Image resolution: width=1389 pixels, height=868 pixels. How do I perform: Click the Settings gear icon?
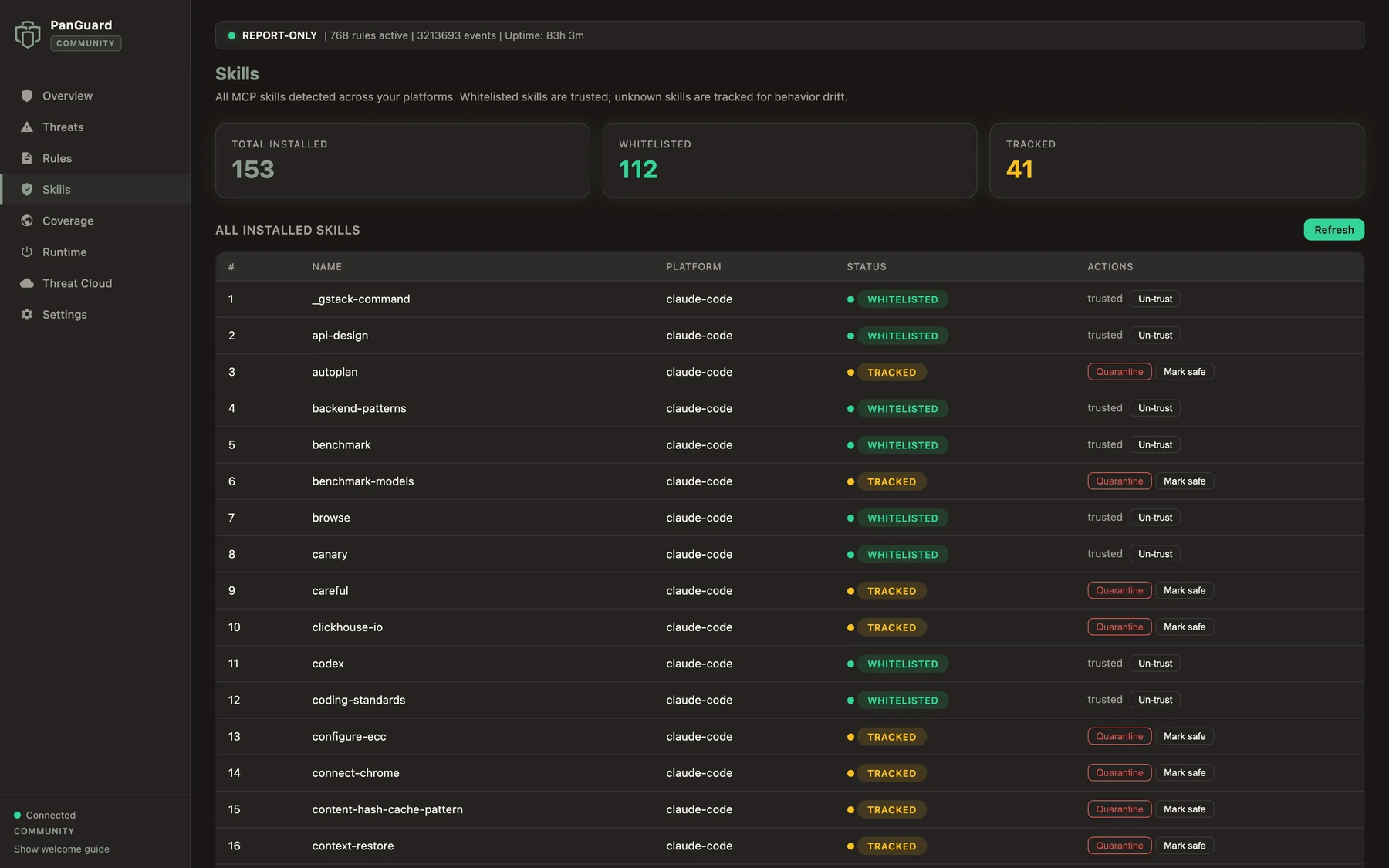tap(27, 315)
